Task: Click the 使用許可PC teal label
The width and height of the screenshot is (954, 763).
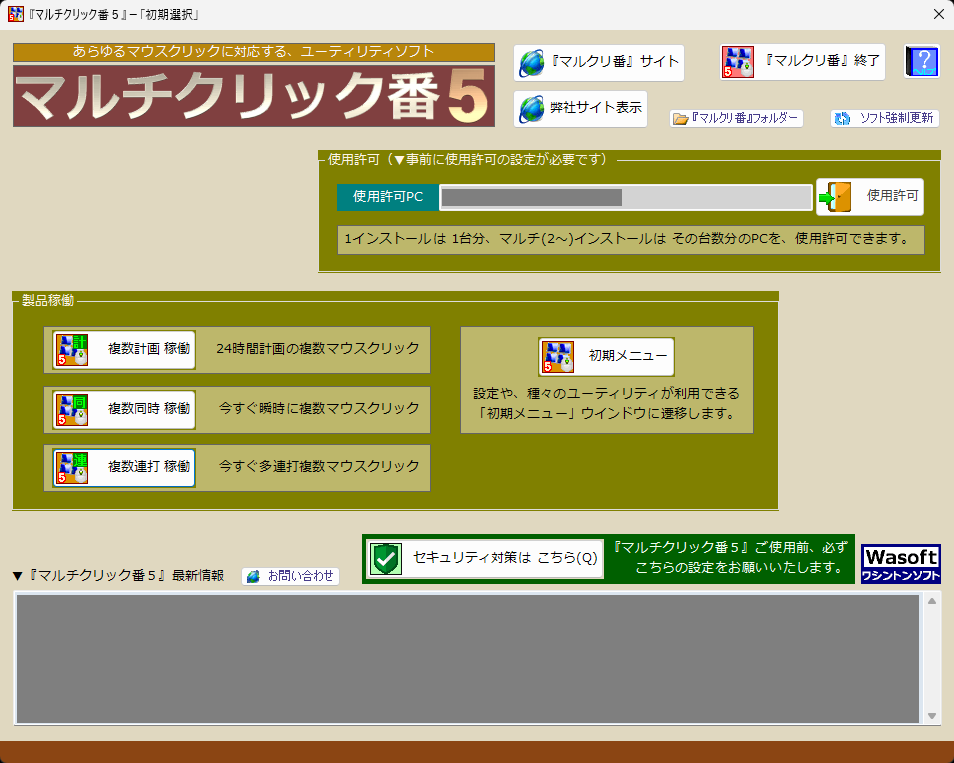Action: pos(388,197)
